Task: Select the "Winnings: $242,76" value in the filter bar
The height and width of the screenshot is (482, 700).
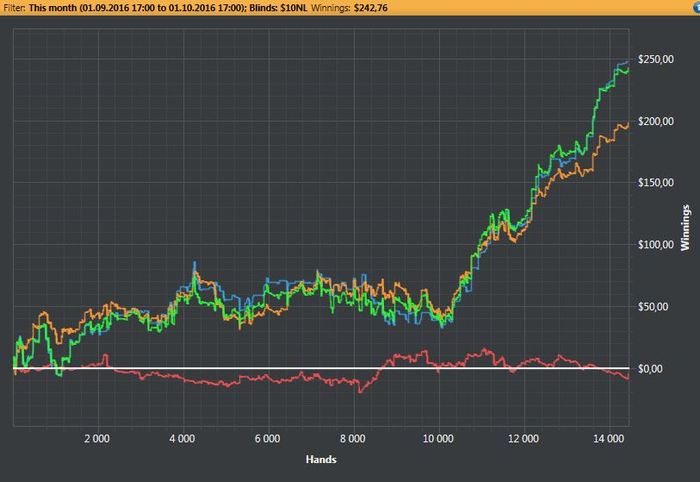Action: point(349,8)
